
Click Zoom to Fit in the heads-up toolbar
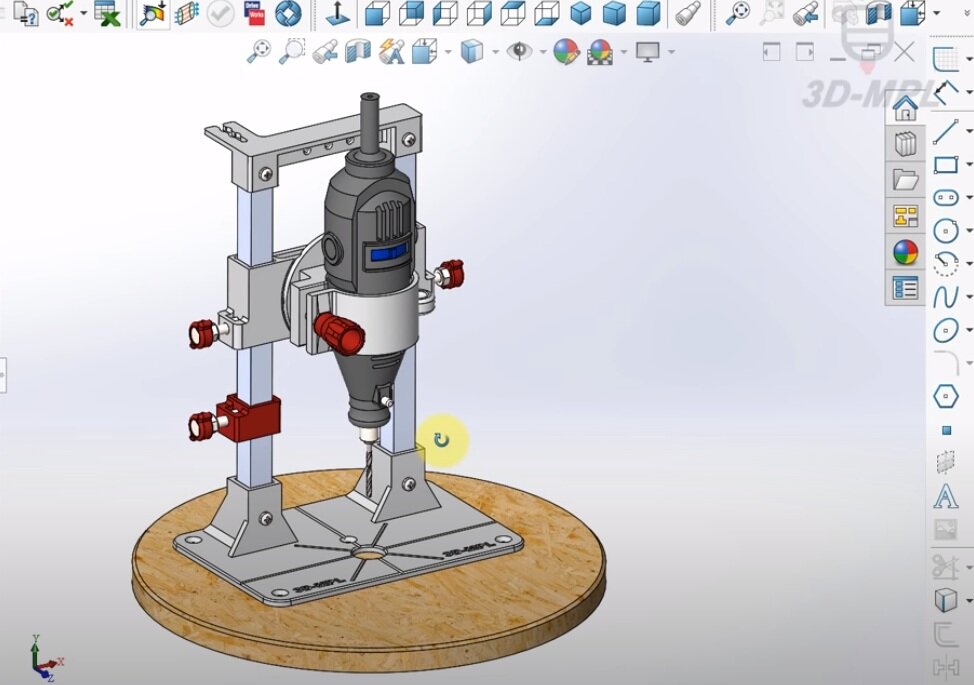coord(259,52)
